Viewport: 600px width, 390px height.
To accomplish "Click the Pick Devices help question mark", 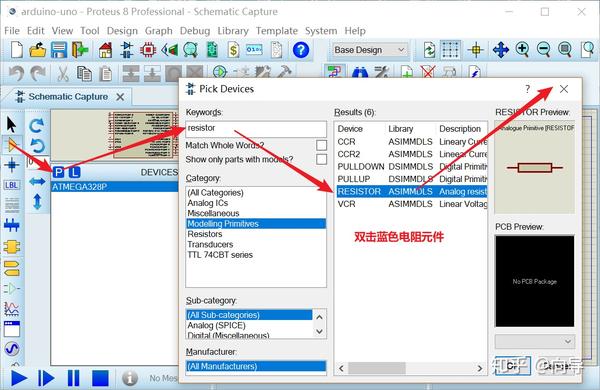I will (528, 89).
